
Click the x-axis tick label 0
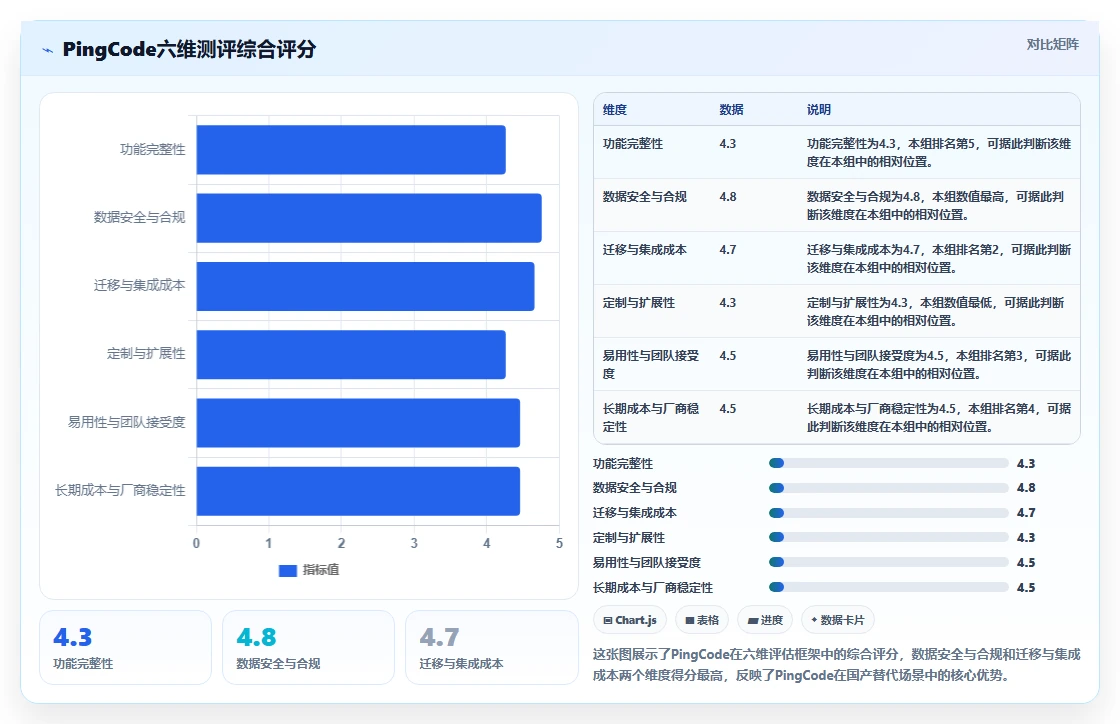pyautogui.click(x=196, y=543)
